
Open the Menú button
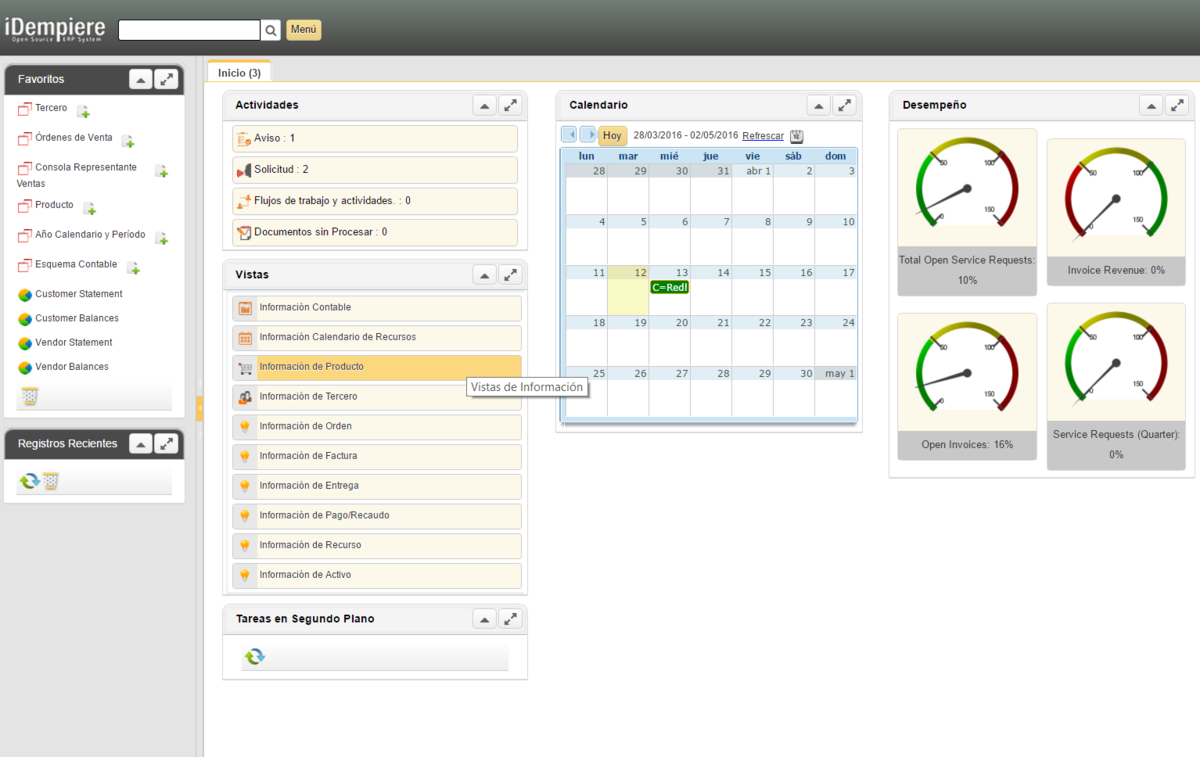click(304, 30)
